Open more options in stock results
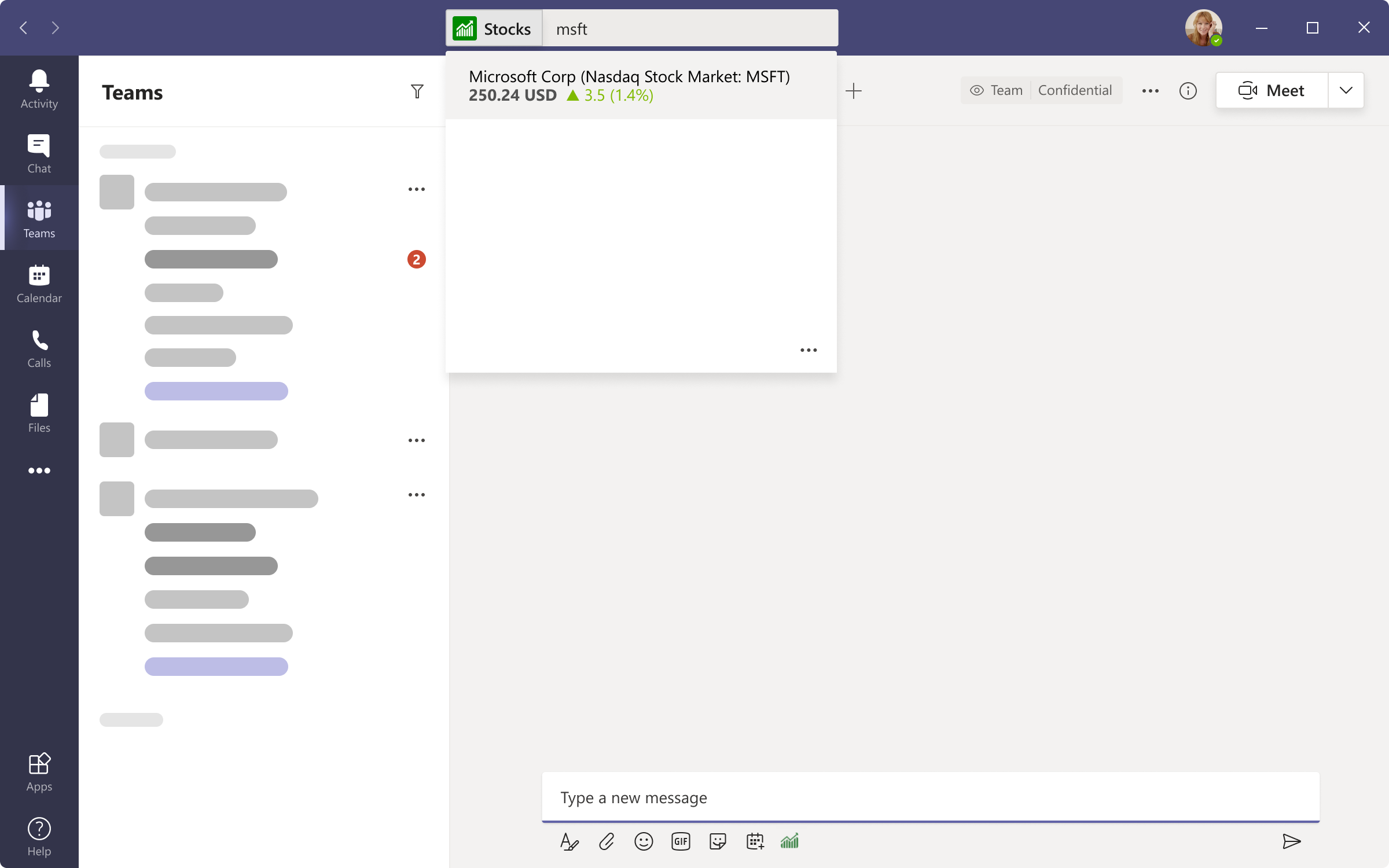The width and height of the screenshot is (1389, 868). point(809,350)
